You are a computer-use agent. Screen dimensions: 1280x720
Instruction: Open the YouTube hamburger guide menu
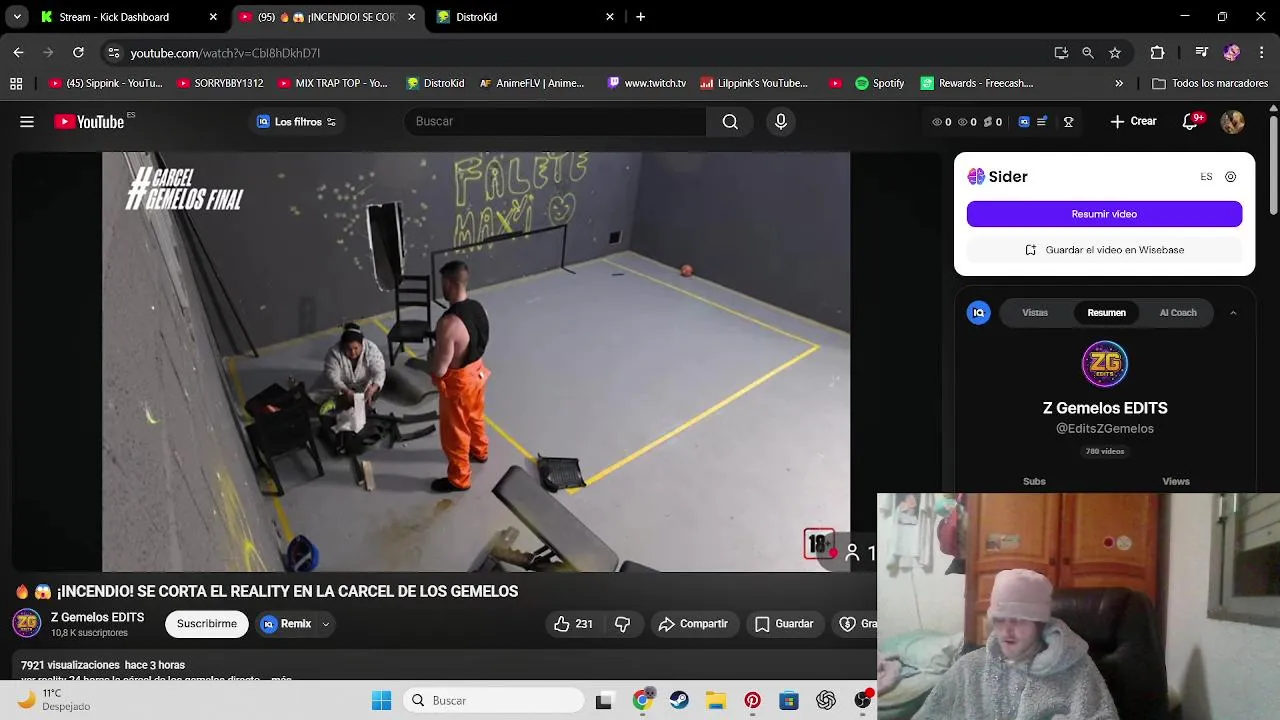click(27, 122)
